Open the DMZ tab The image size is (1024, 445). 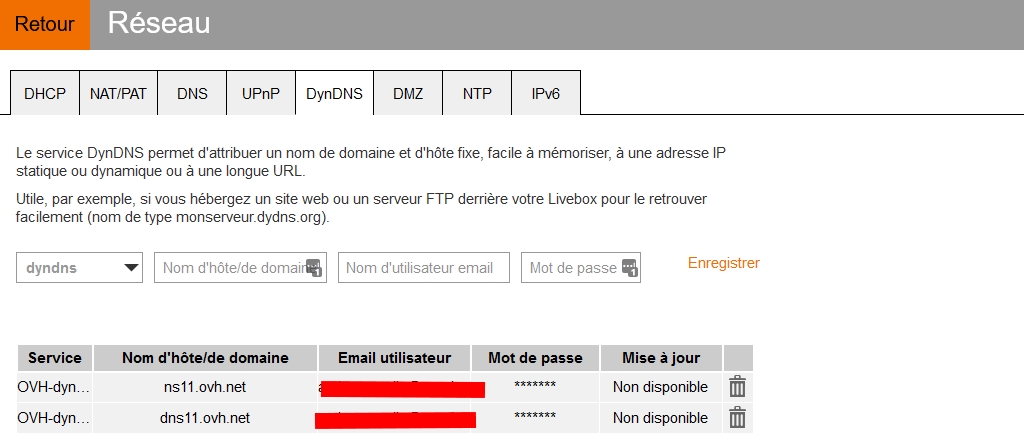point(408,94)
